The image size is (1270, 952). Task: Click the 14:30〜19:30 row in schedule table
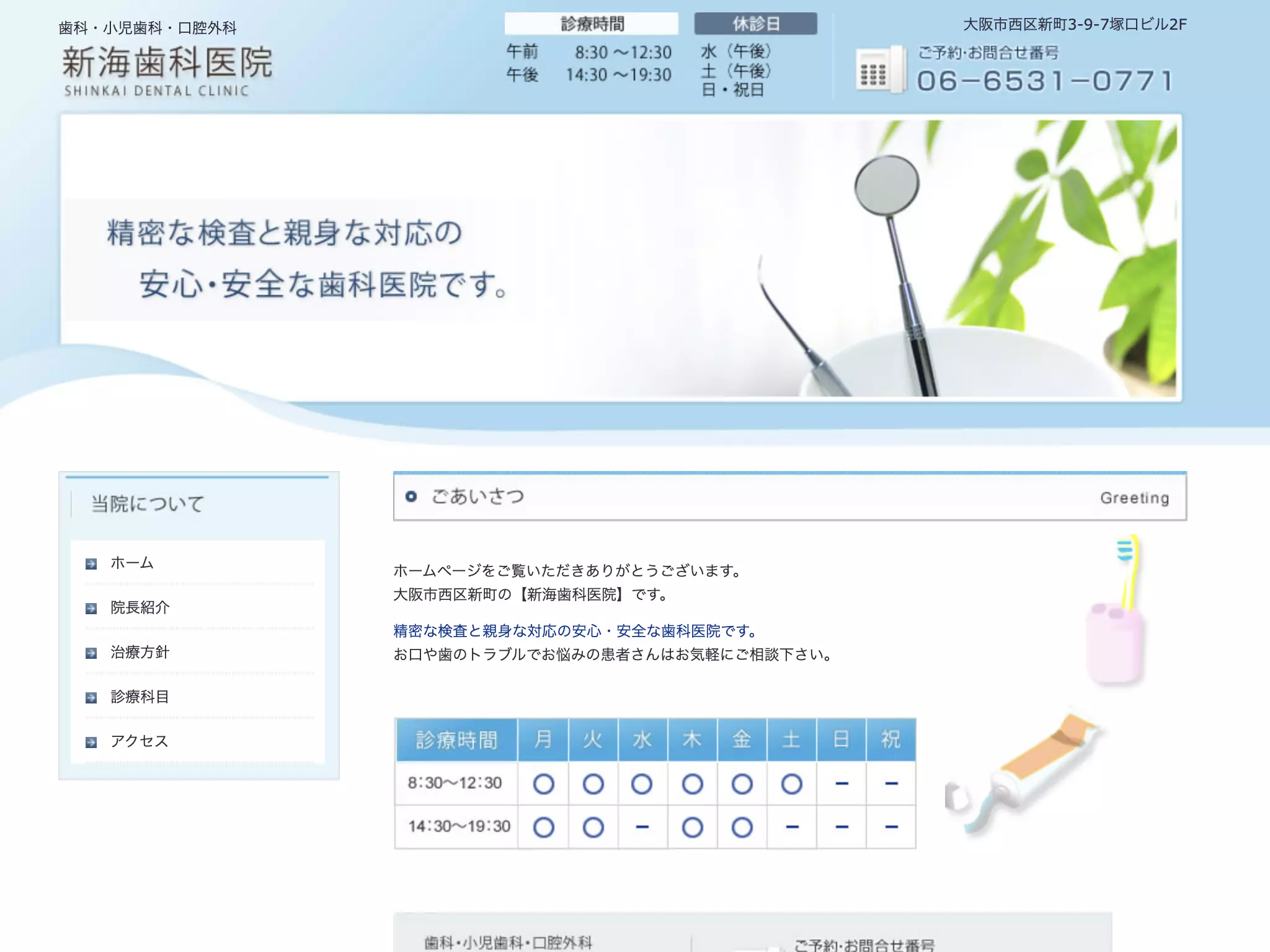point(655,827)
